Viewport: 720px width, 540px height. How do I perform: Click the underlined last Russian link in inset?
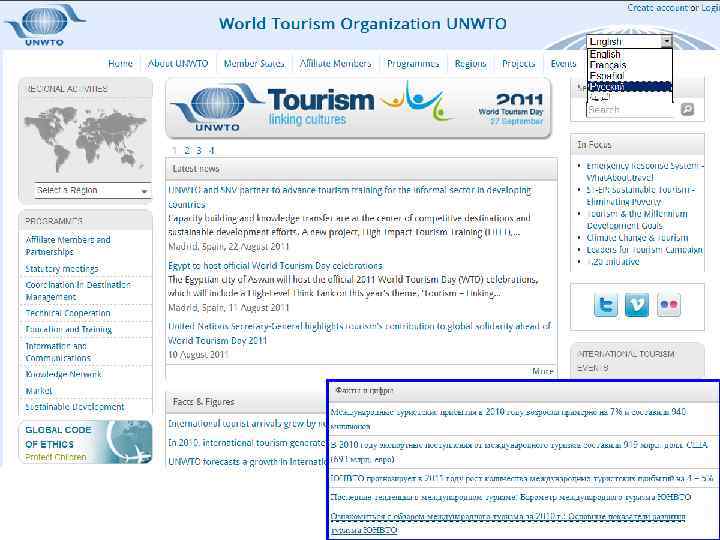(508, 523)
